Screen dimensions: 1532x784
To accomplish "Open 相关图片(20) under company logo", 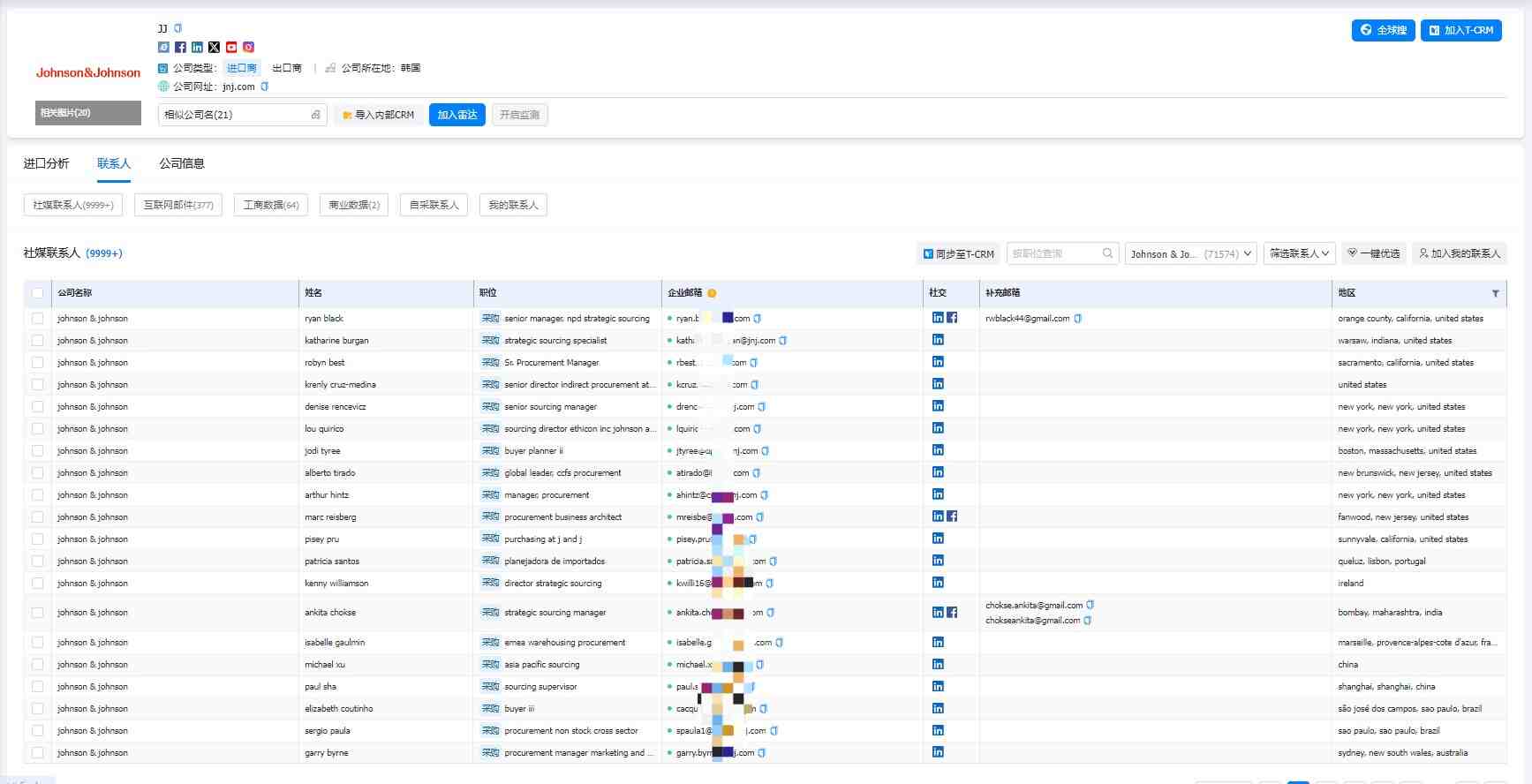I will click(x=88, y=113).
